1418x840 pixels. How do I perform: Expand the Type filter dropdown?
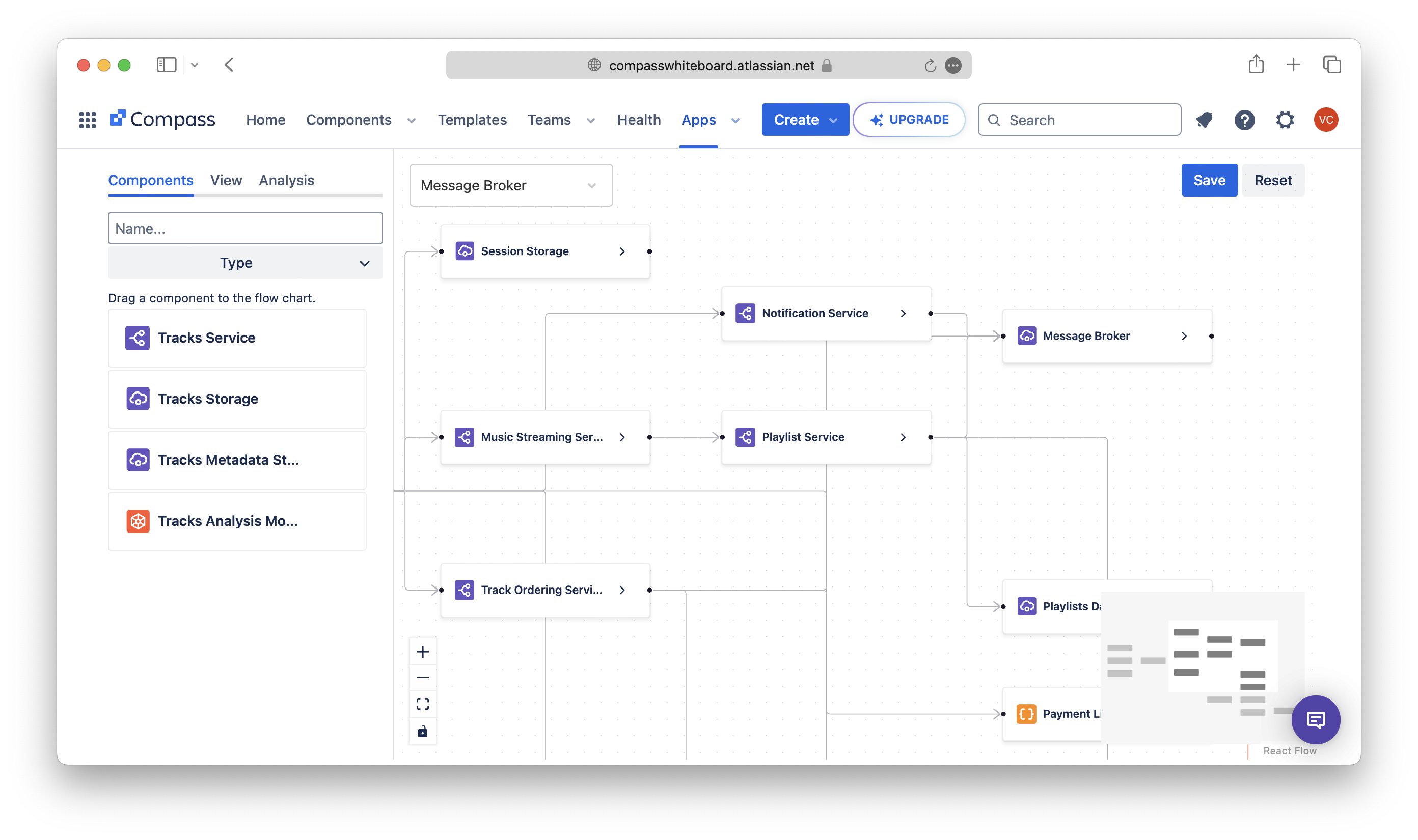tap(245, 263)
